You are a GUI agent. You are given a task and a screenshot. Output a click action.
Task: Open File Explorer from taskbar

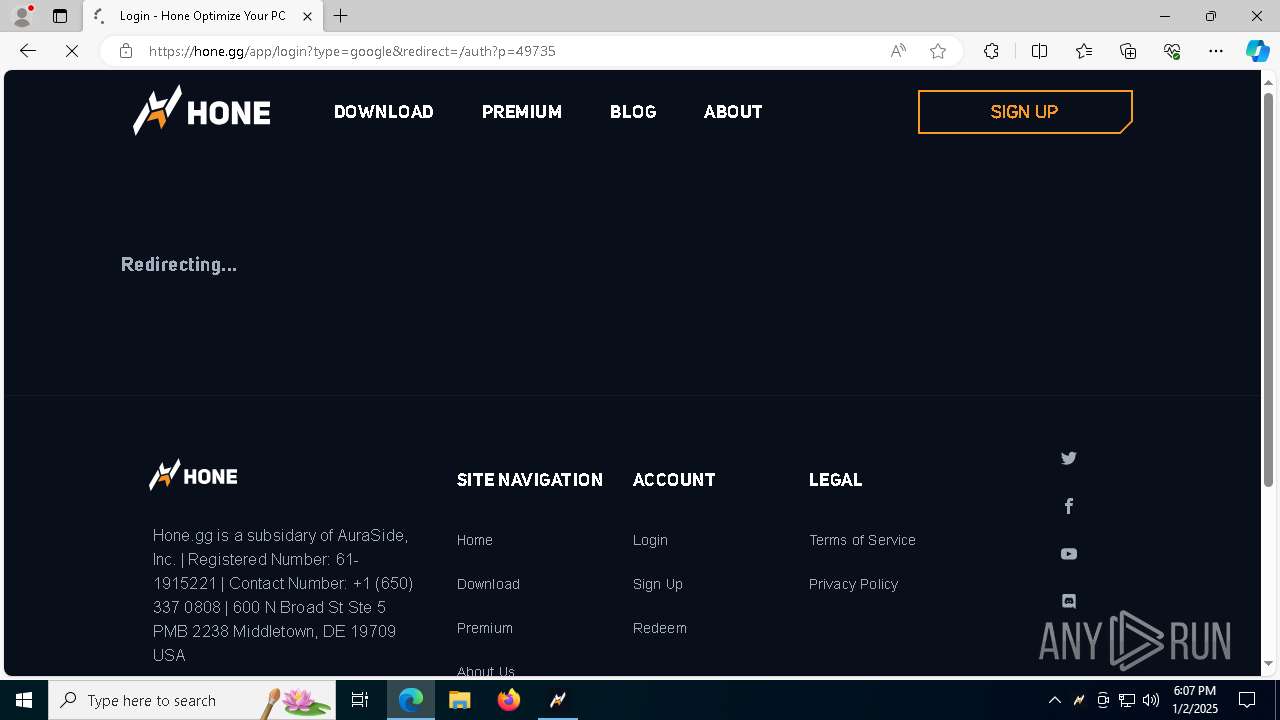460,700
